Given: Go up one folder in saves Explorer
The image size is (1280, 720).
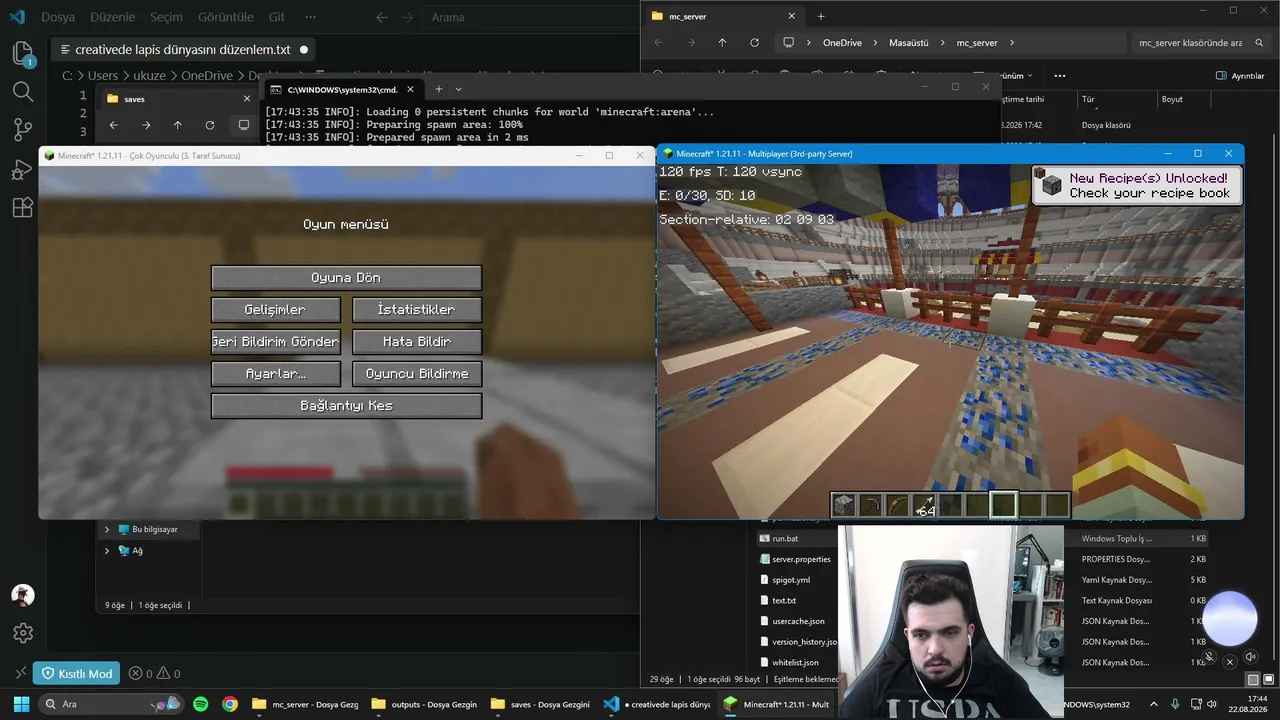Looking at the screenshot, I should [x=177, y=125].
